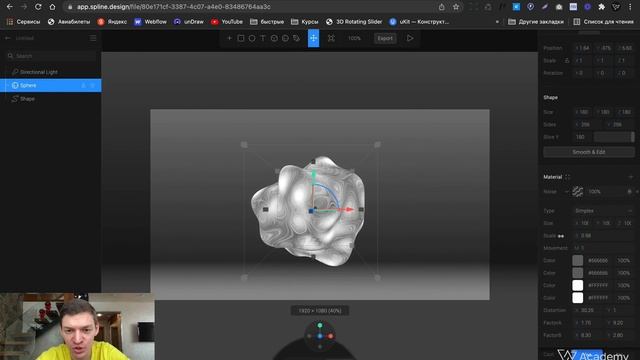Open the YouTube bookmark

point(227,22)
